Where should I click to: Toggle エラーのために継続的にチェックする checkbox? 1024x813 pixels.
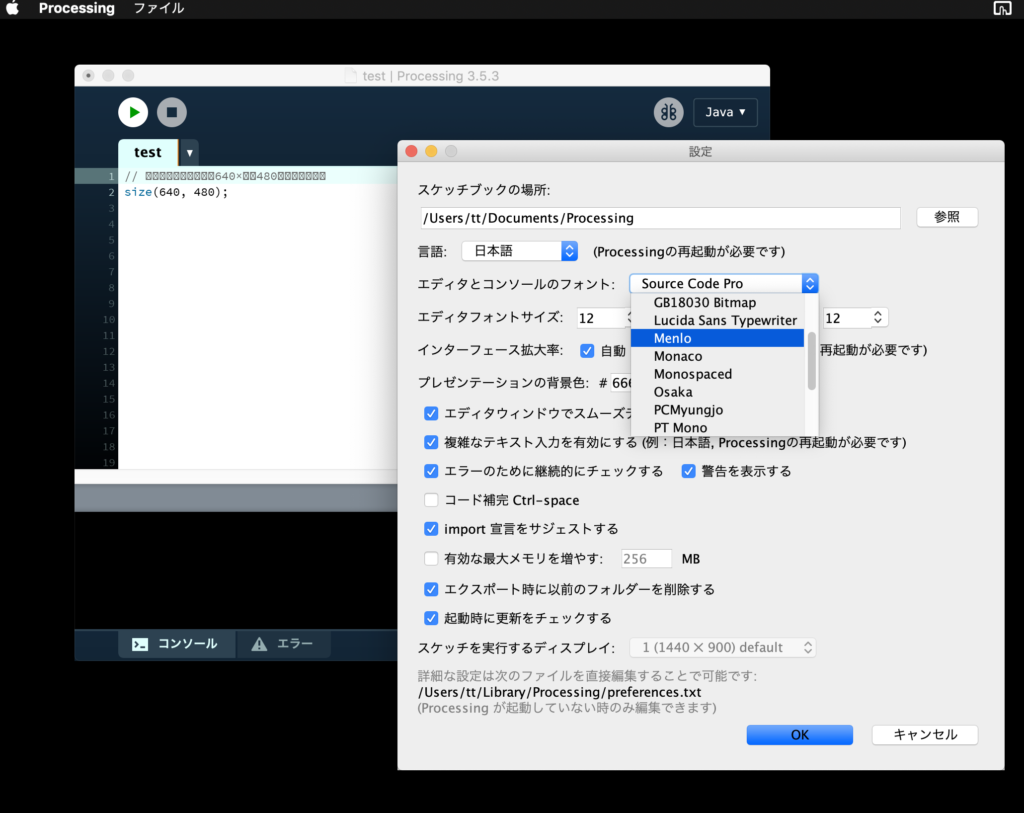click(431, 471)
